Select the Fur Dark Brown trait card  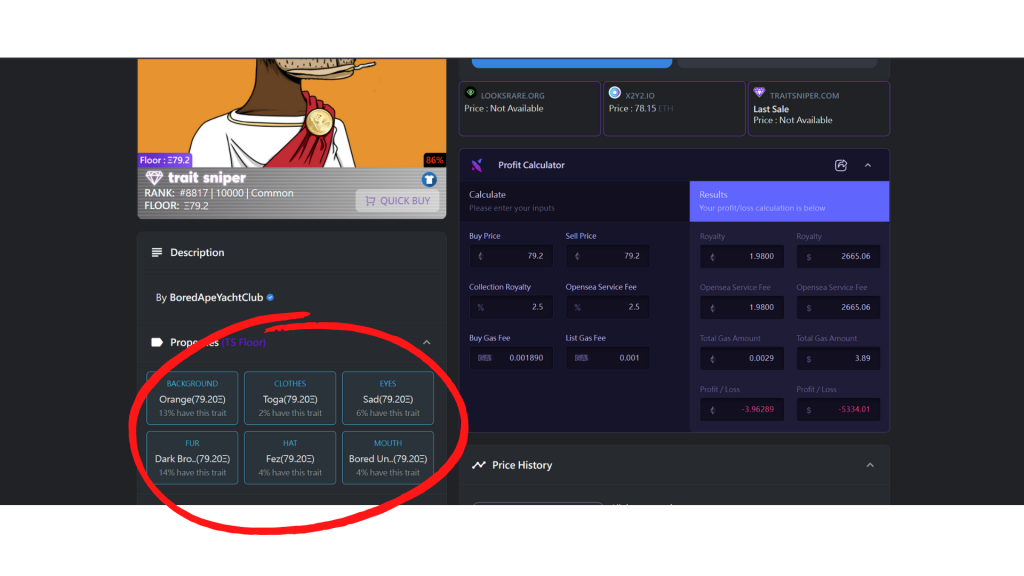click(192, 457)
